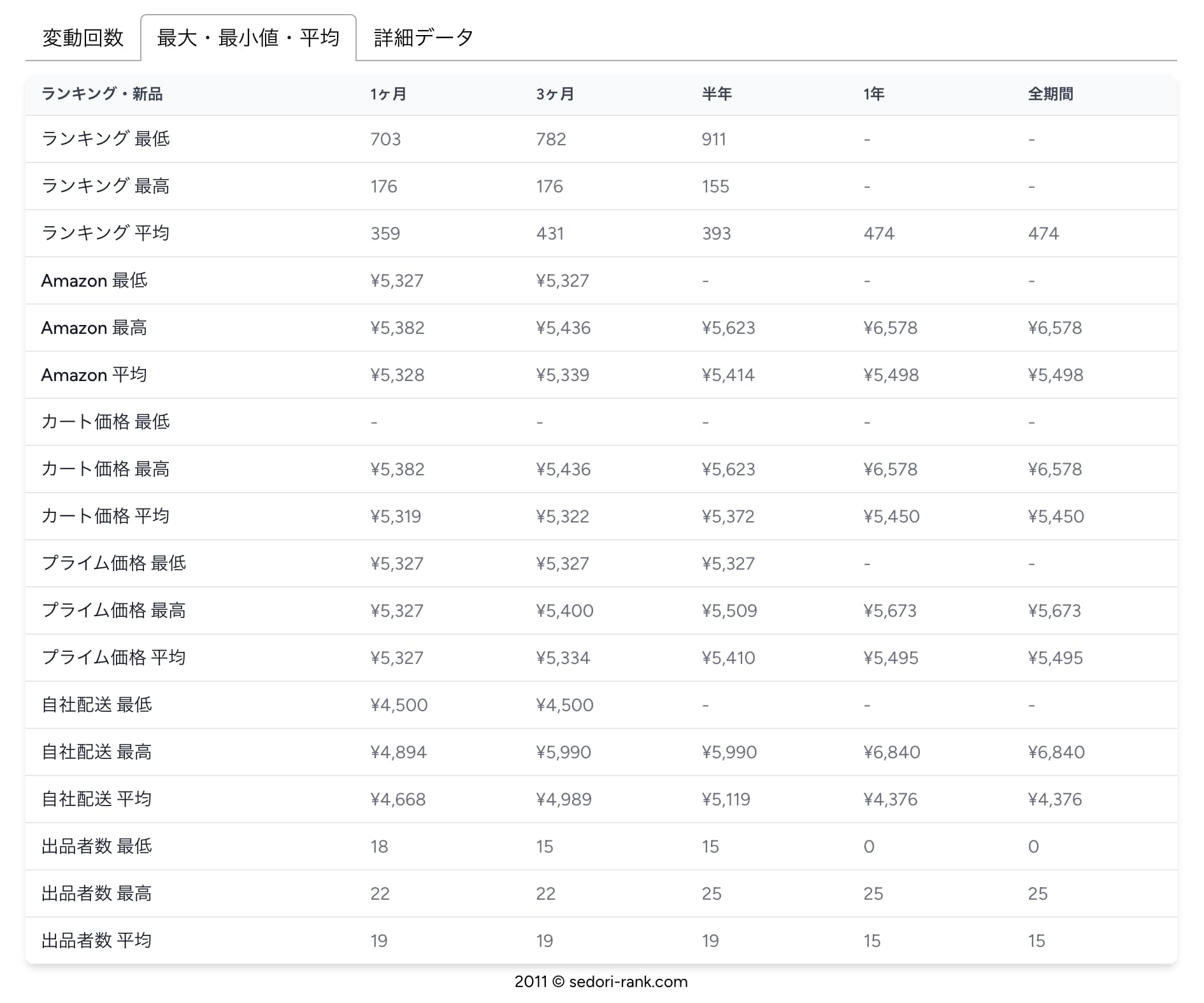Screen dimensions: 1204x1003
Task: Click the ランキング・新品 header cell
Action: tap(102, 94)
